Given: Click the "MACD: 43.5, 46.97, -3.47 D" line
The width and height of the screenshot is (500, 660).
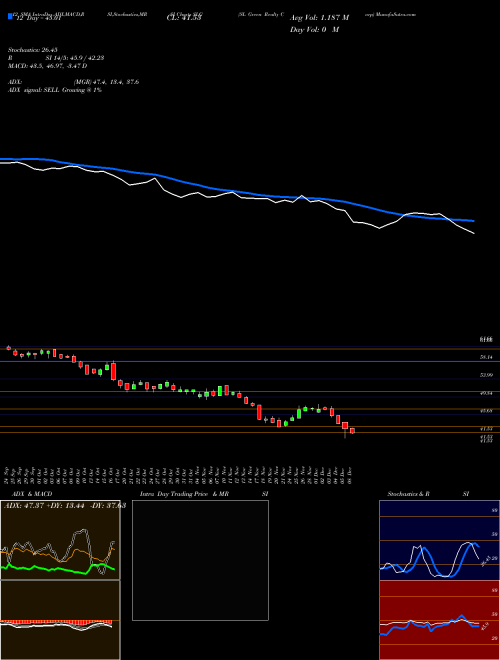Looking at the screenshot, I should [x=48, y=66].
